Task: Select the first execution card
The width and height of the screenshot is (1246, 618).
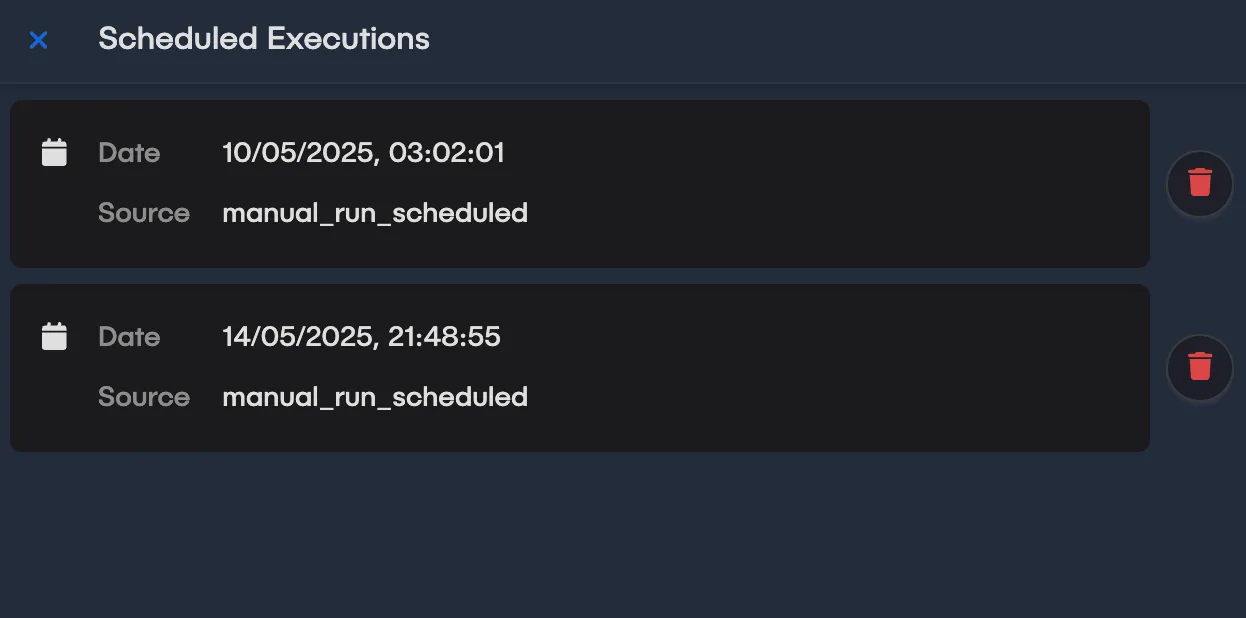Action: point(580,183)
